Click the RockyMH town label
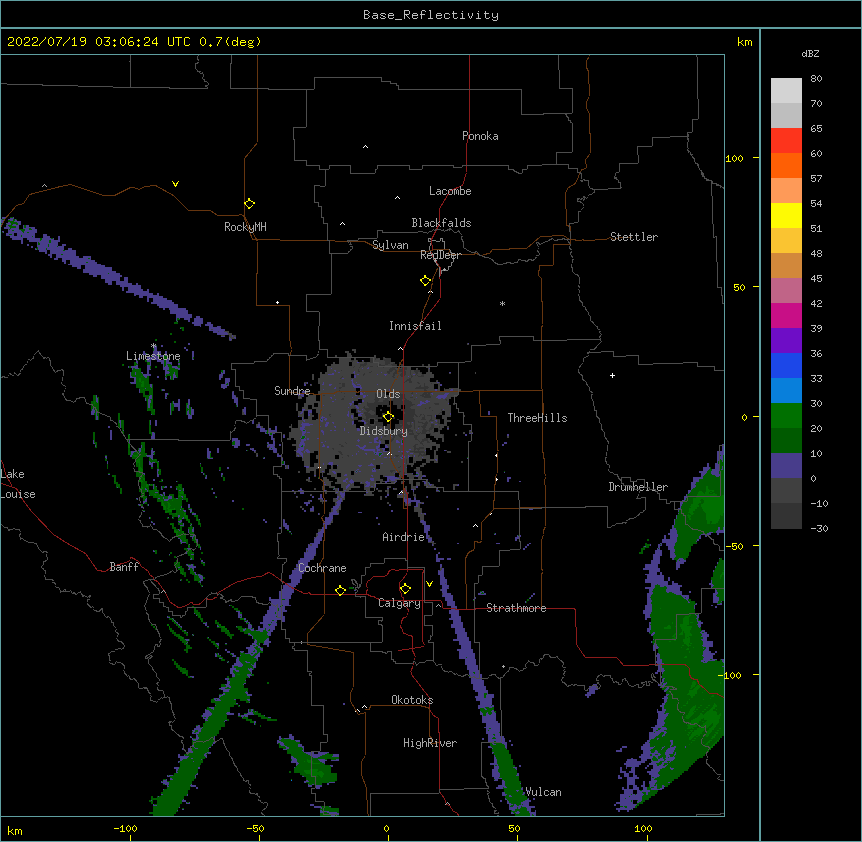The image size is (862, 842). [x=245, y=226]
